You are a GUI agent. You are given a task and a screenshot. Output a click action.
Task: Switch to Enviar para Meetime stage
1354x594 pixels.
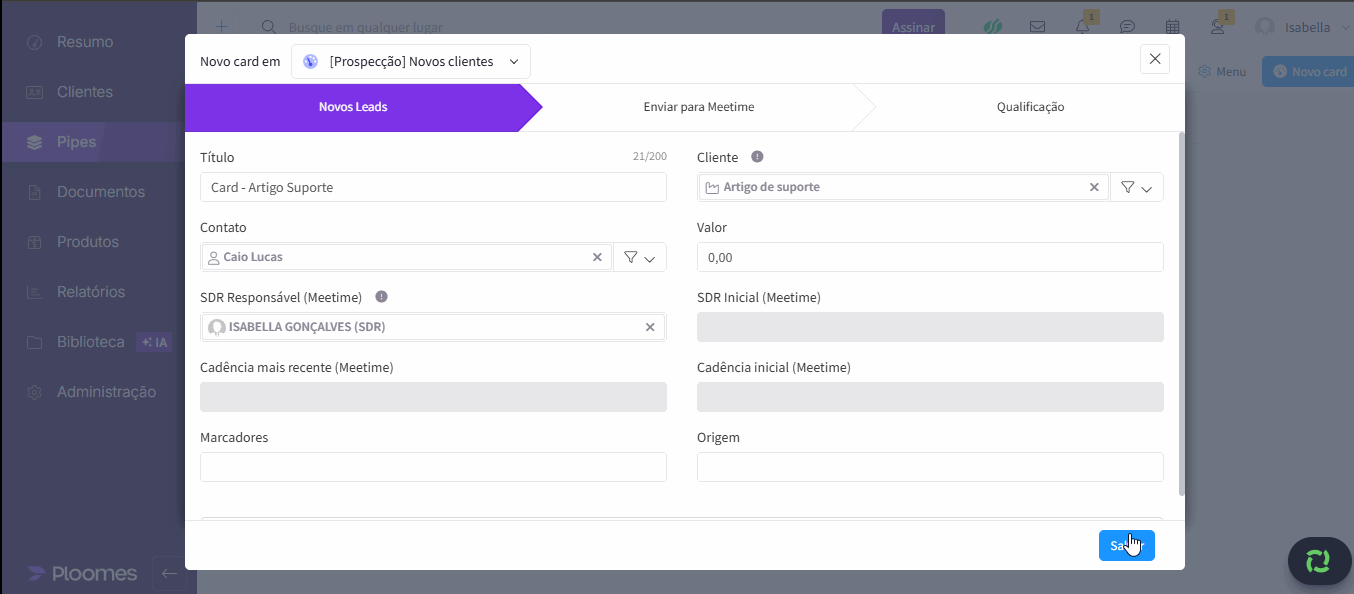click(698, 107)
